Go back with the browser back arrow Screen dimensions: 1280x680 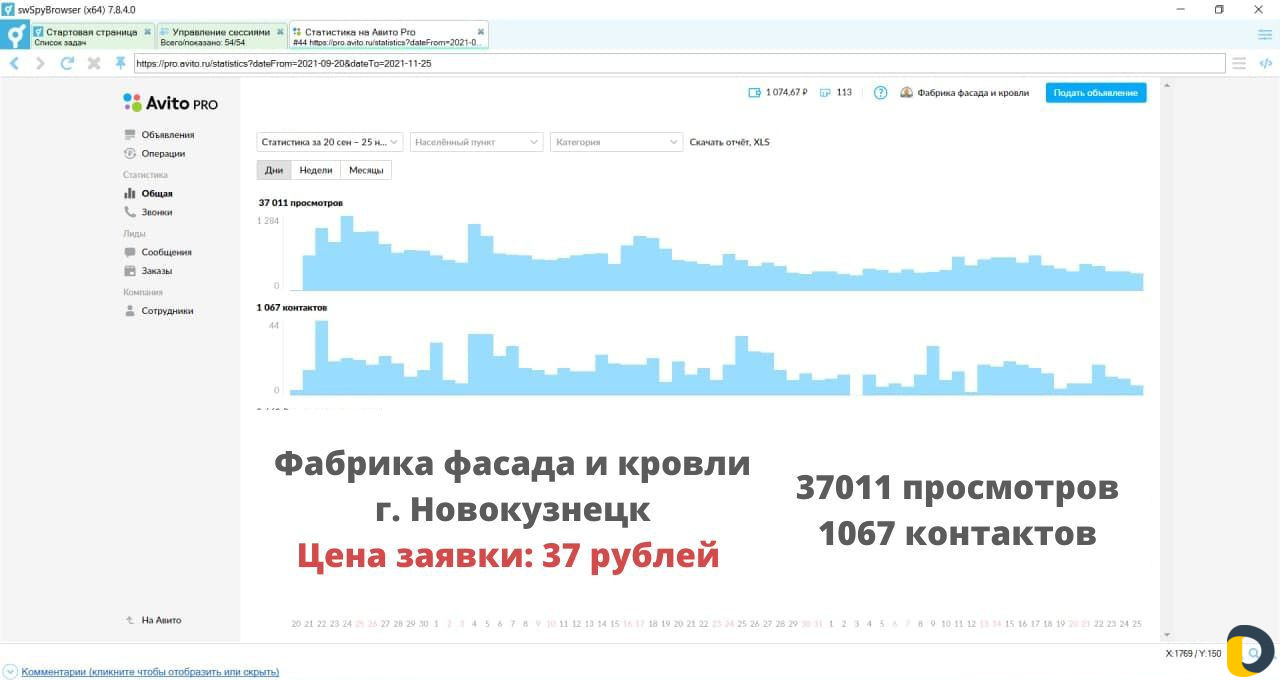point(14,63)
